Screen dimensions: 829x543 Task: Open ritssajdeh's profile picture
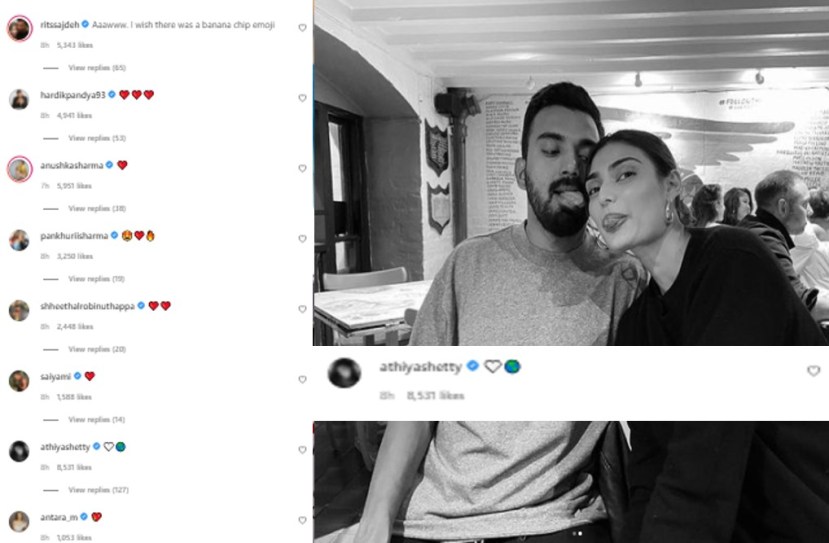[20, 28]
